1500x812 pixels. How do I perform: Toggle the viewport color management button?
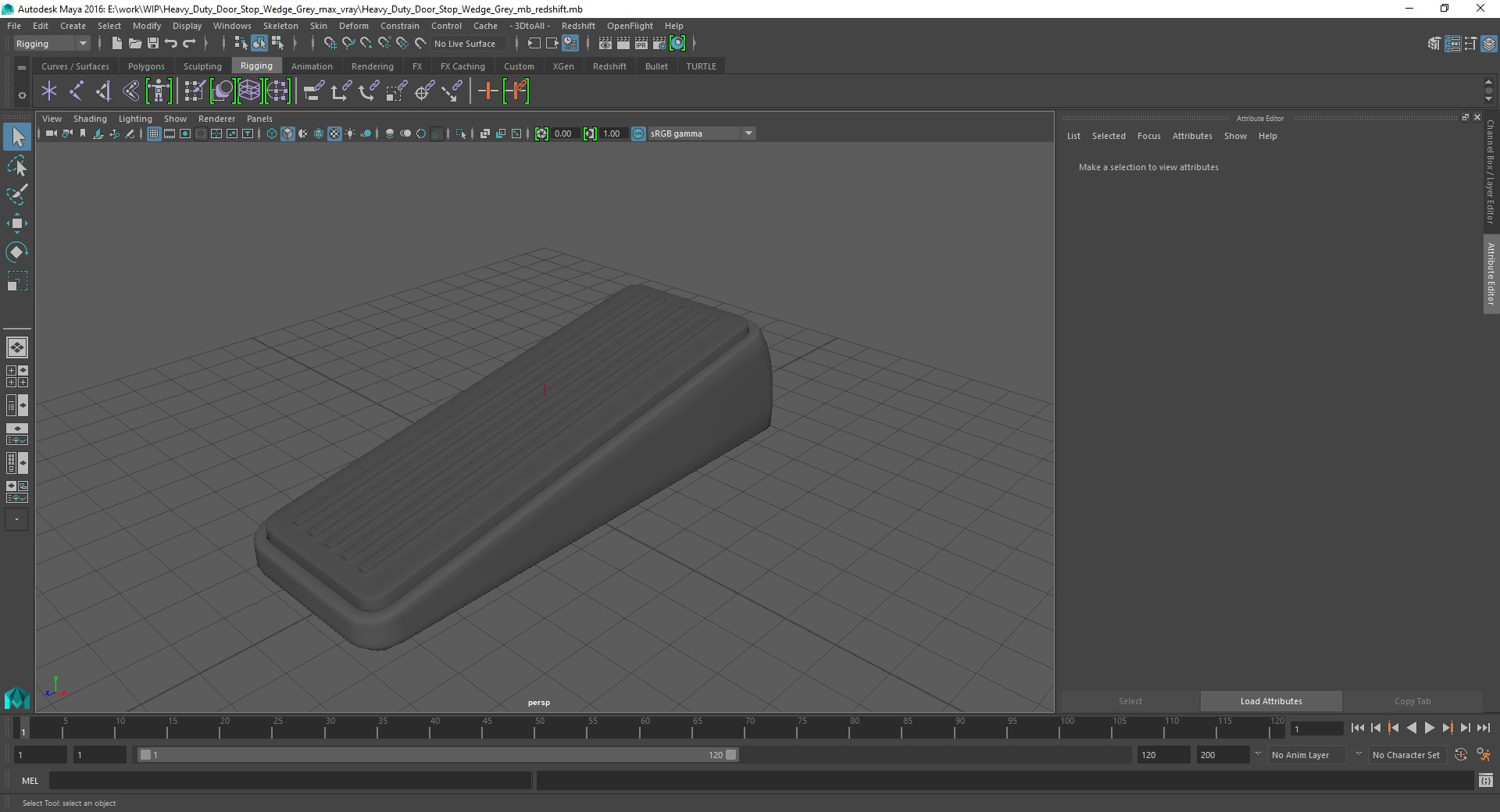tap(638, 134)
